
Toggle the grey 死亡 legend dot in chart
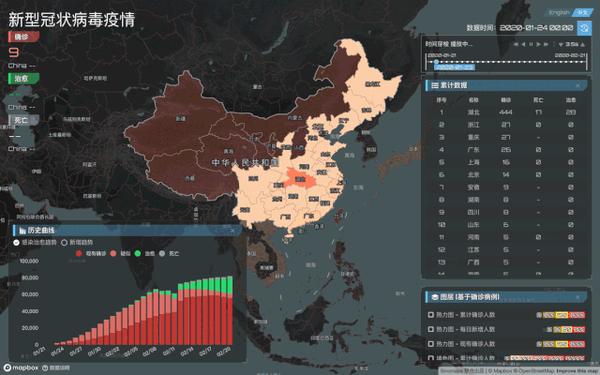[162, 253]
